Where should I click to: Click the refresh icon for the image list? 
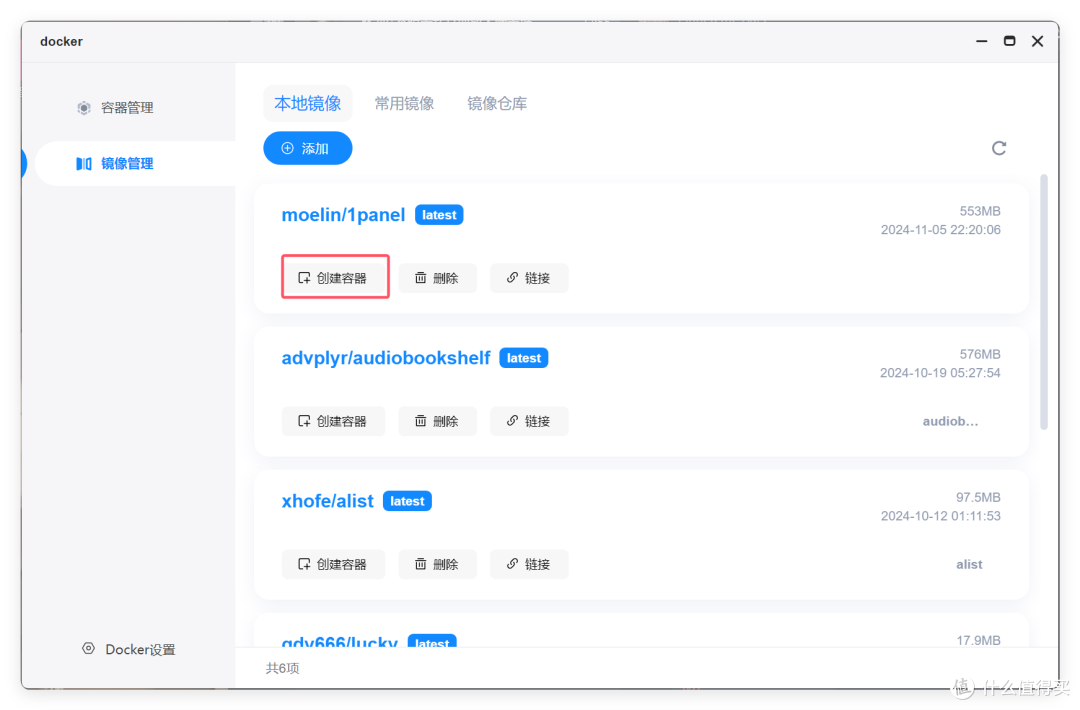click(999, 148)
